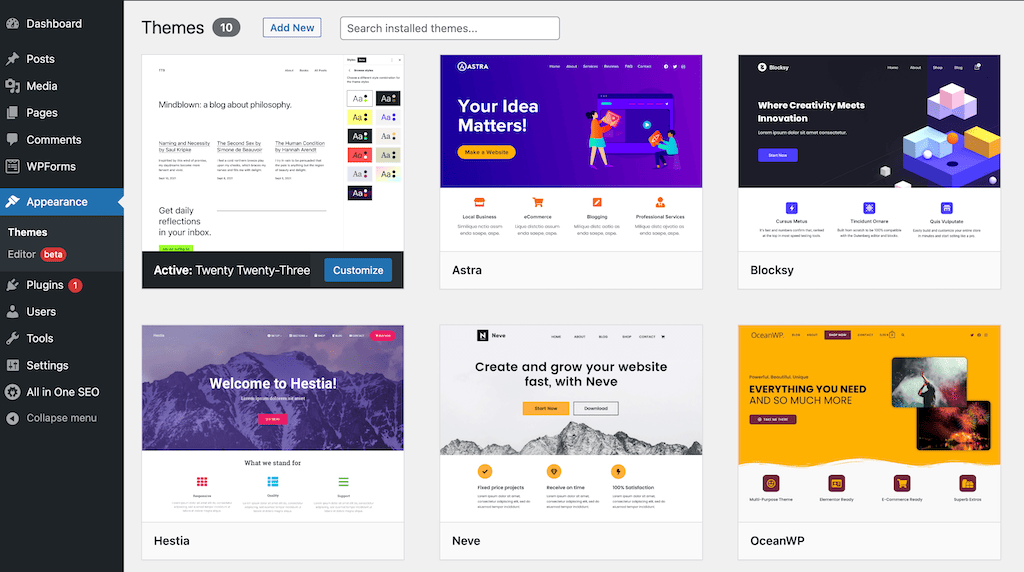Open the Appearance menu label

pyautogui.click(x=57, y=202)
